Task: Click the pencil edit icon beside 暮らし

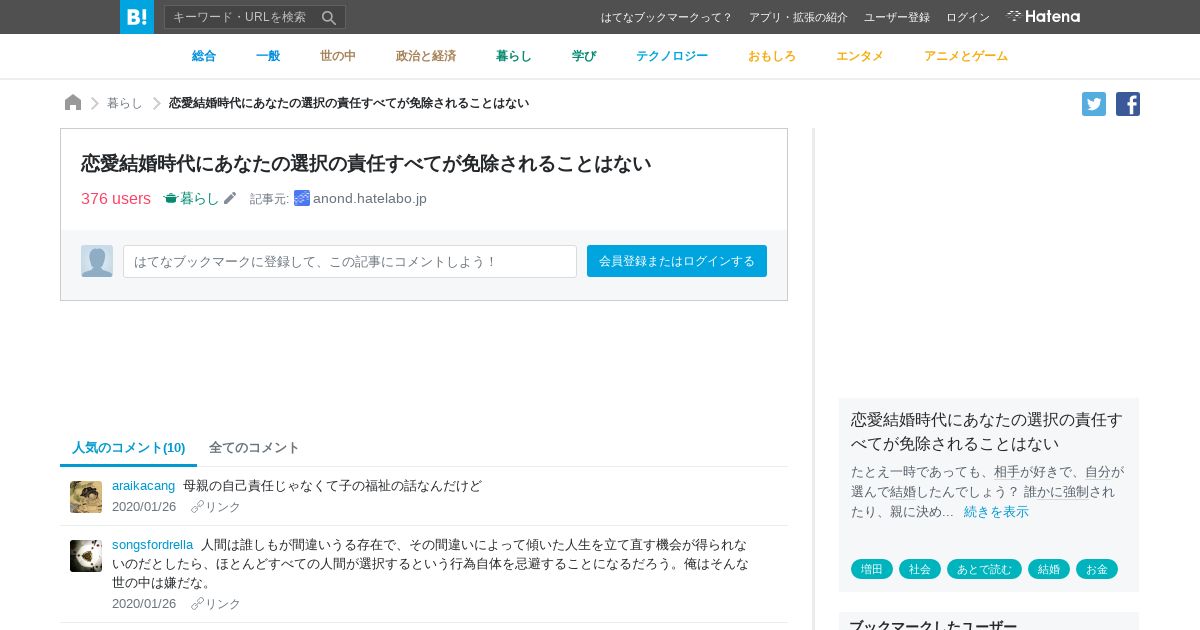Action: tap(230, 198)
